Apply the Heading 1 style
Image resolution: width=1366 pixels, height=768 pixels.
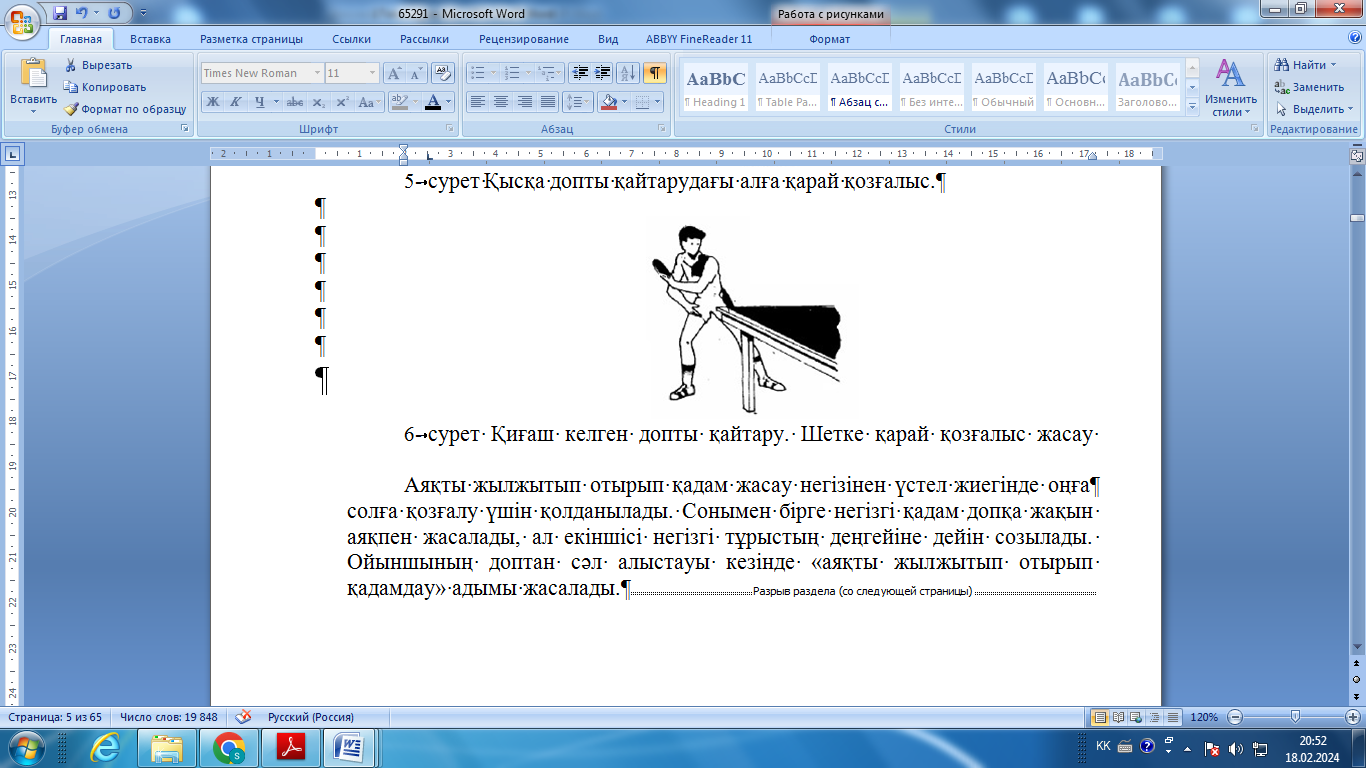(715, 88)
